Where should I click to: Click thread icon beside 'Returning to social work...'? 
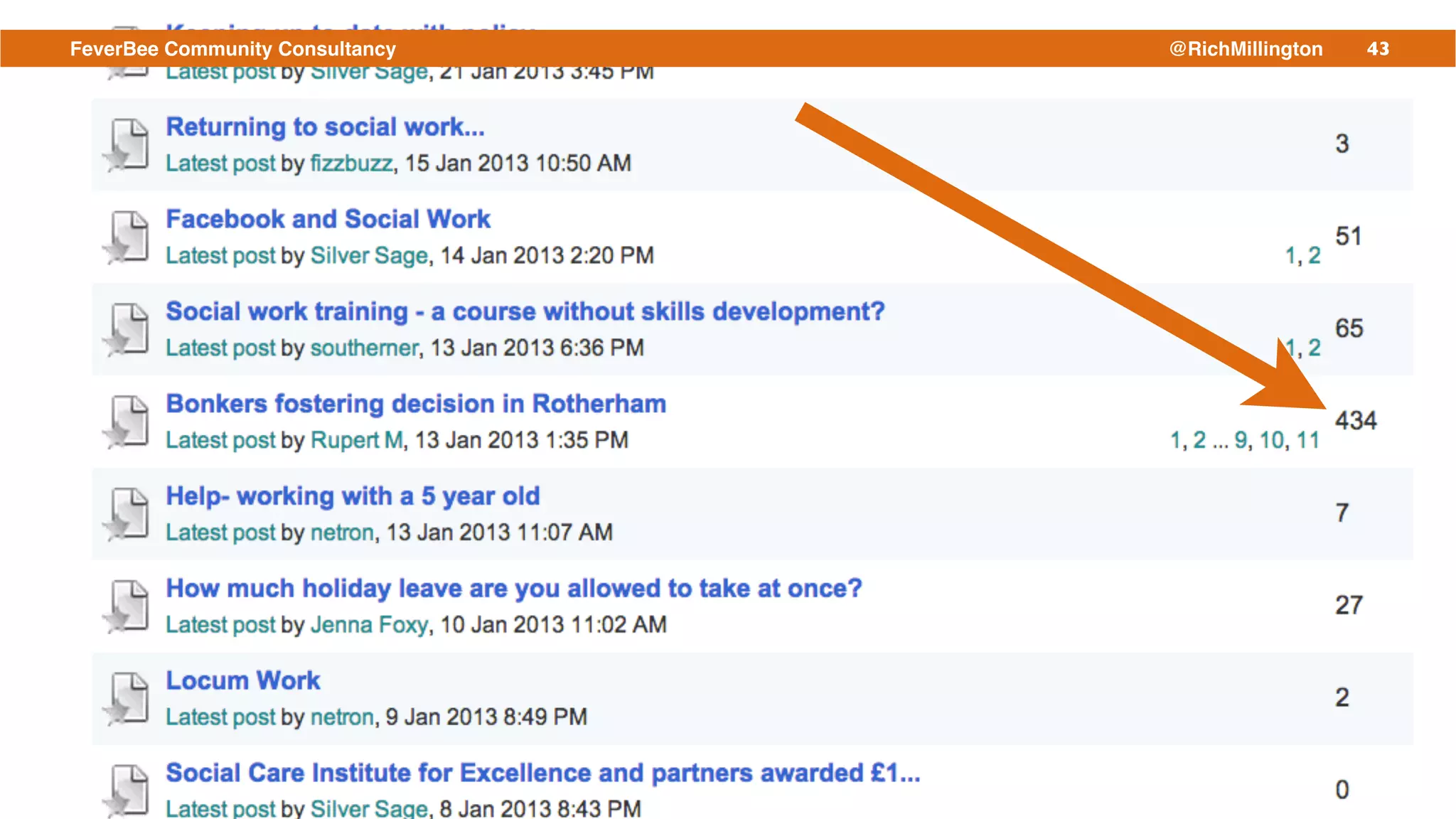(x=127, y=145)
